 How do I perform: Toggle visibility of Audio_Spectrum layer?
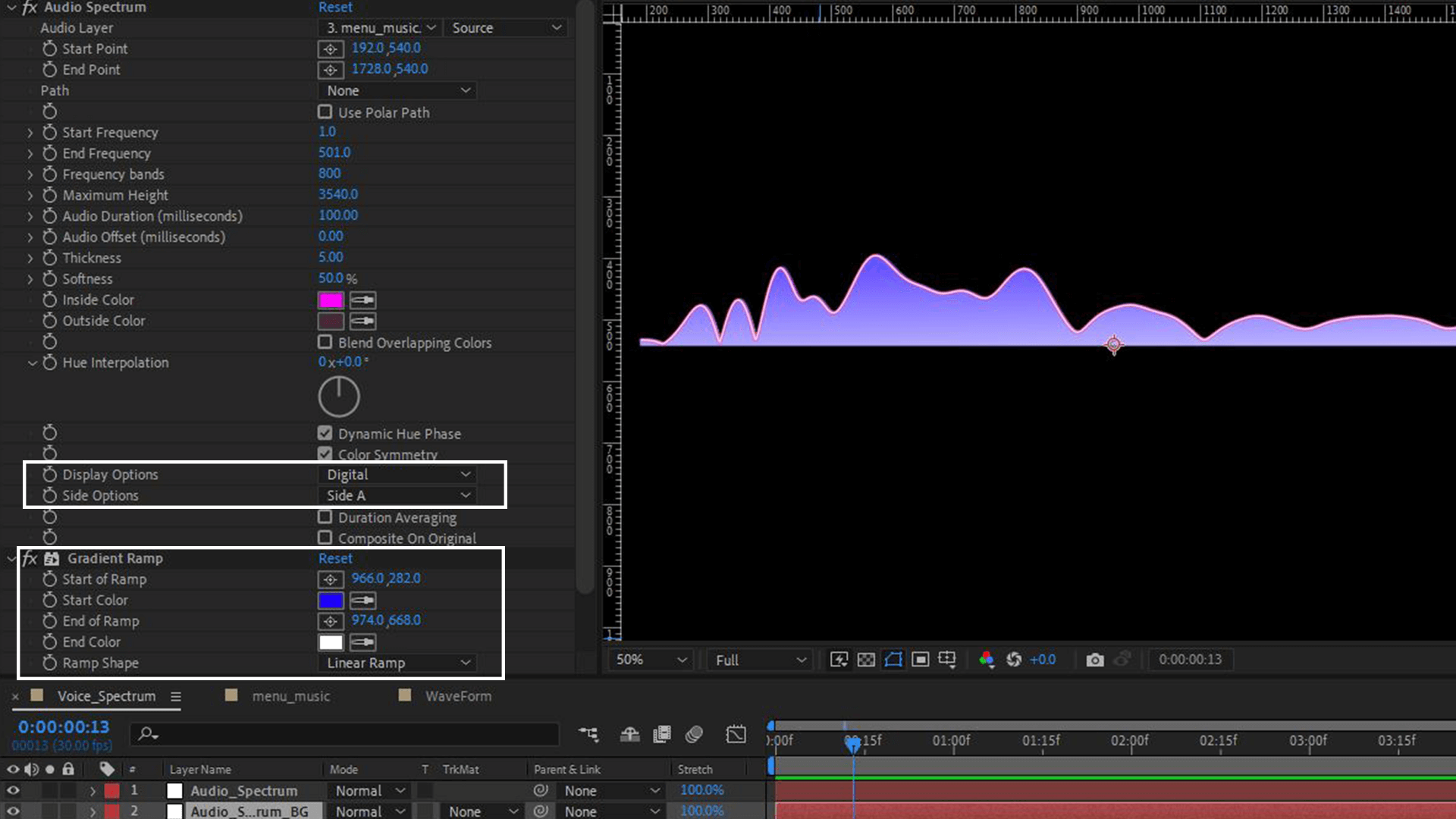[12, 790]
